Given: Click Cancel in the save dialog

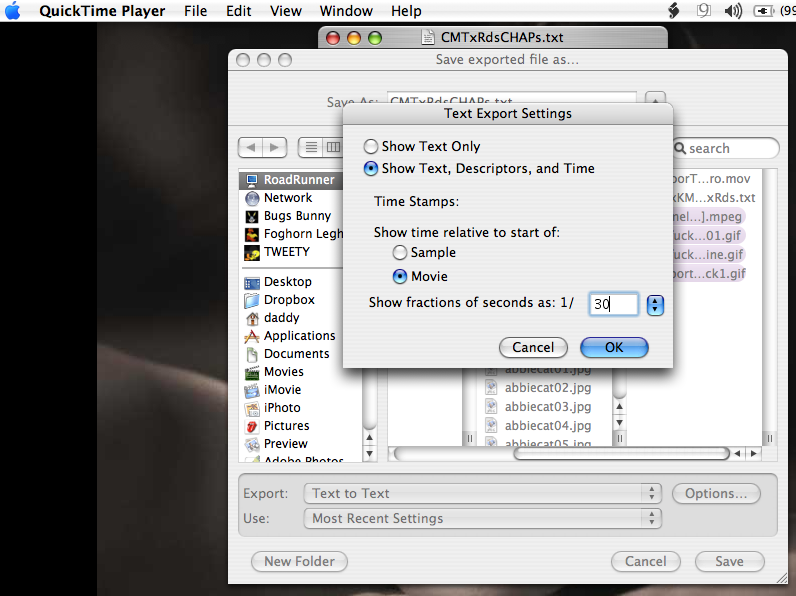Looking at the screenshot, I should click(x=645, y=561).
